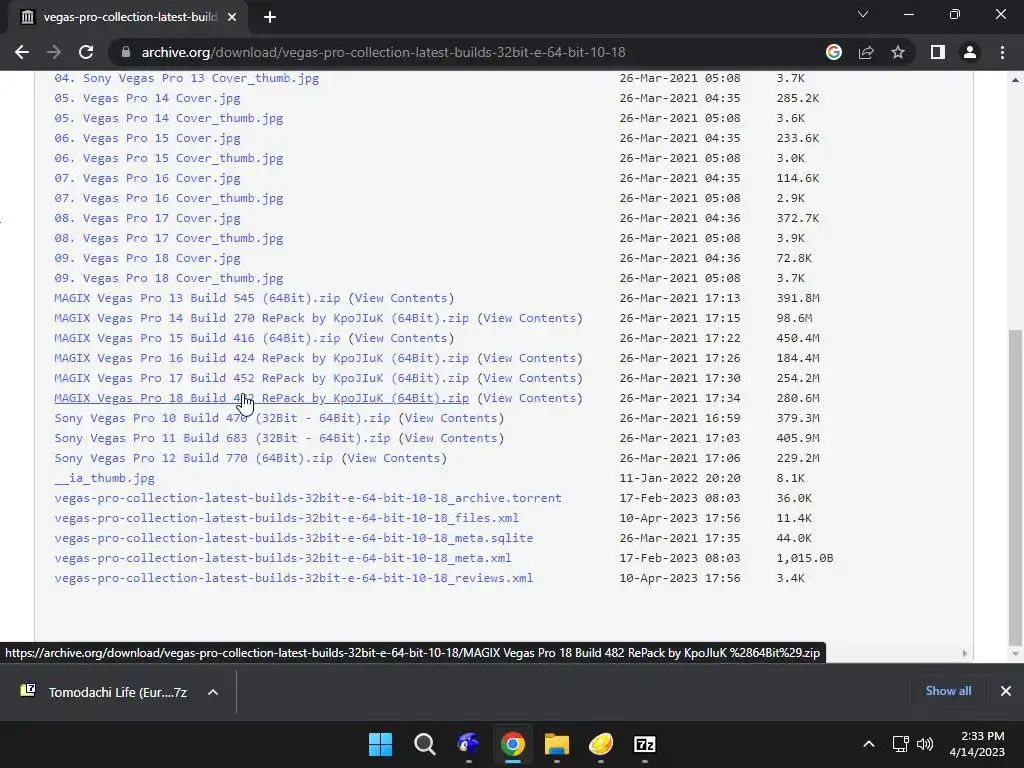This screenshot has height=768, width=1024.
Task: Download Sony Vegas Pro 11 Build 683 zip
Action: (x=222, y=438)
